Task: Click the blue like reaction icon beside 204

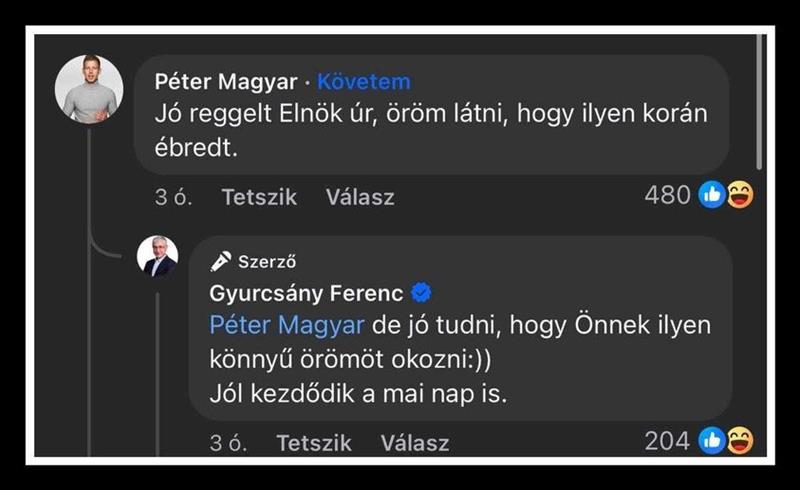Action: click(712, 440)
